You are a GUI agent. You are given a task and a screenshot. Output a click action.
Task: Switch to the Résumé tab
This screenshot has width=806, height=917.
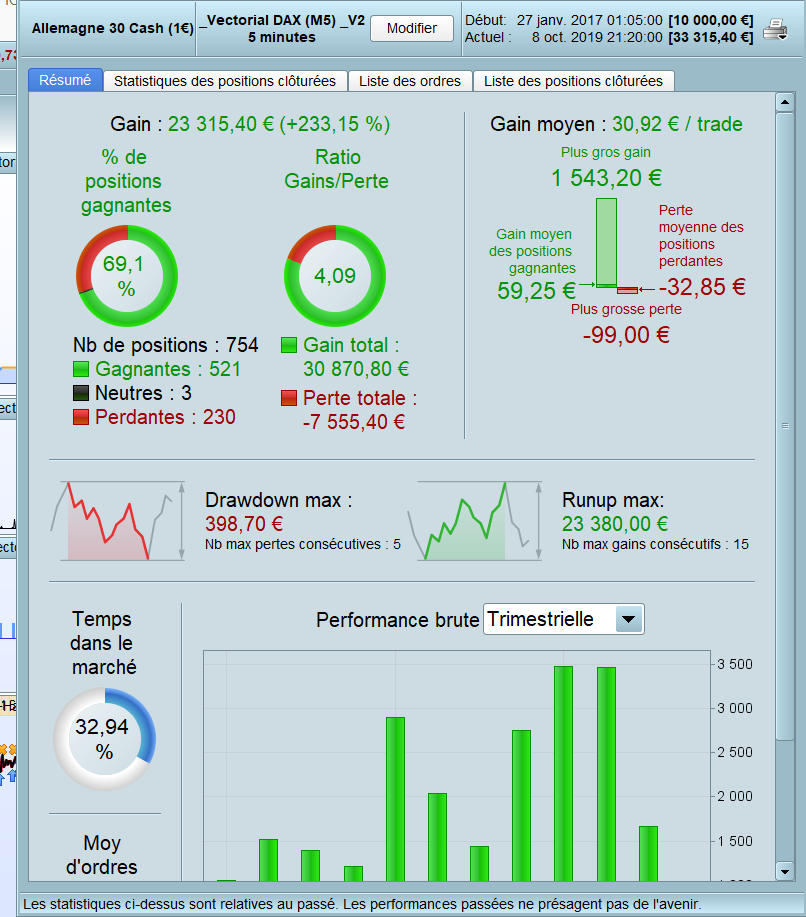[65, 80]
